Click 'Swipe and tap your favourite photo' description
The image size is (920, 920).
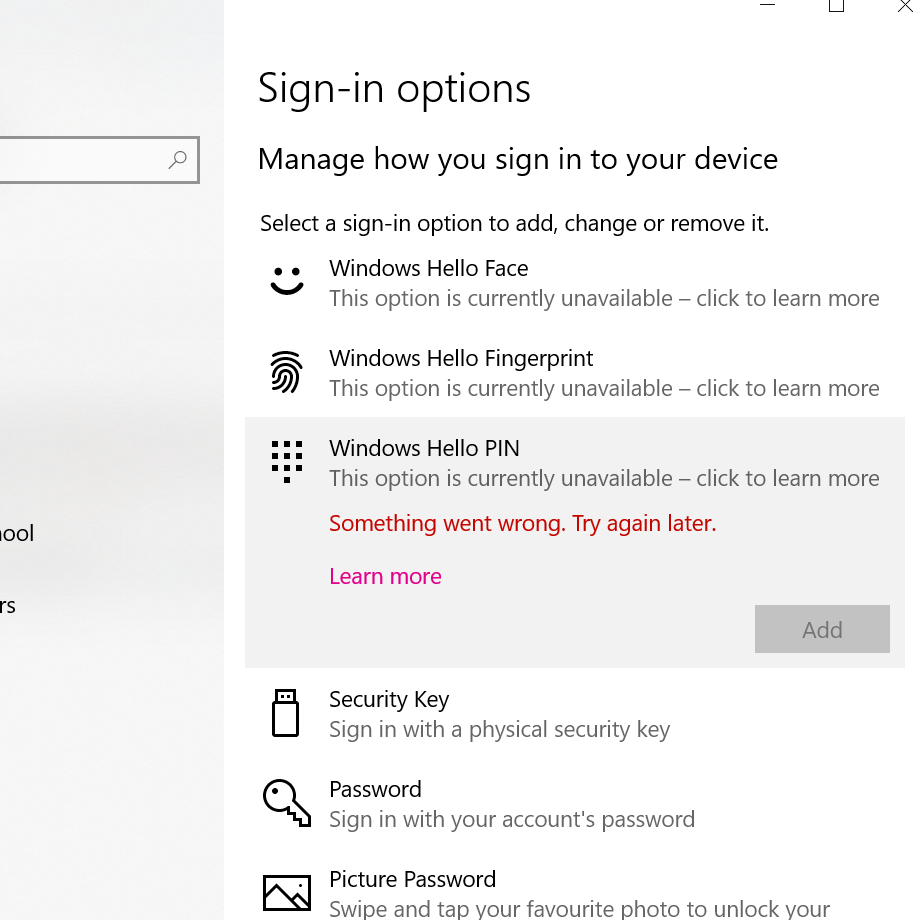tap(580, 909)
